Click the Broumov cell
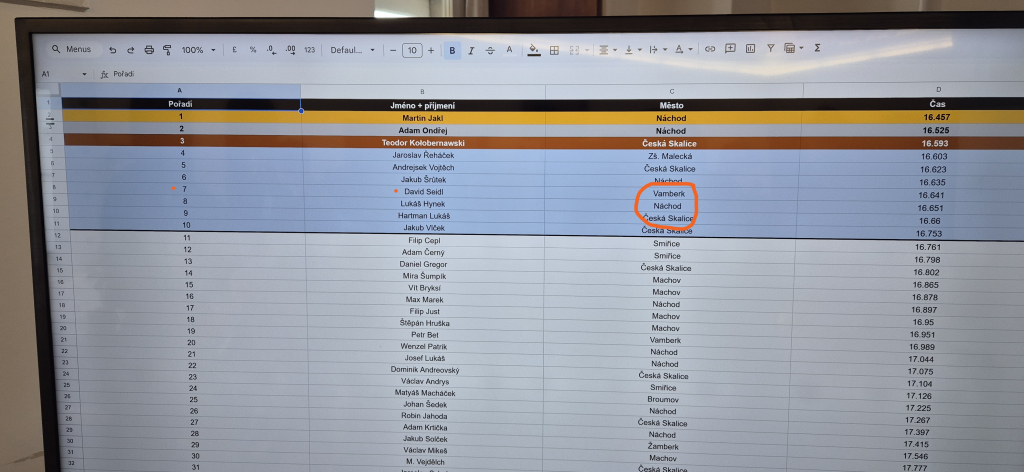This screenshot has width=1024, height=472. tap(663, 400)
